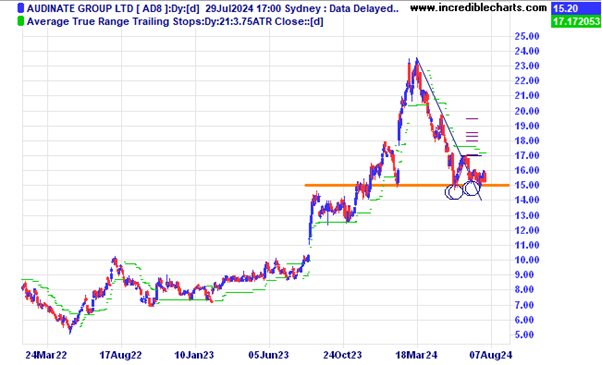The width and height of the screenshot is (602, 365).
Task: Click the 13.00 price axis label
Action: (527, 215)
